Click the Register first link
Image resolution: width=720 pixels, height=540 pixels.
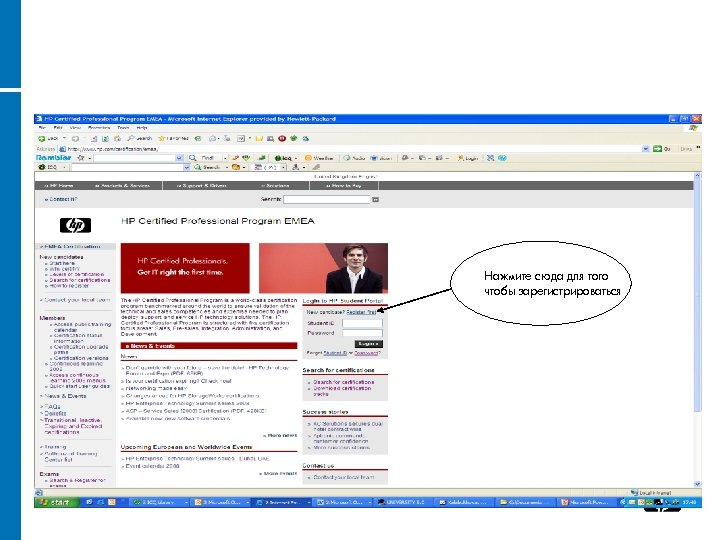(x=361, y=312)
